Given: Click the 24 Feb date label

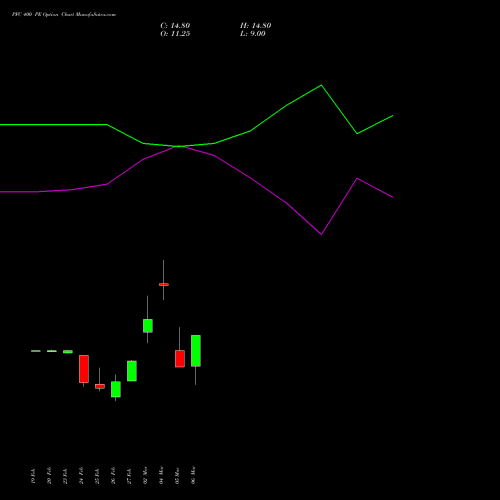Looking at the screenshot, I should [x=81, y=476].
